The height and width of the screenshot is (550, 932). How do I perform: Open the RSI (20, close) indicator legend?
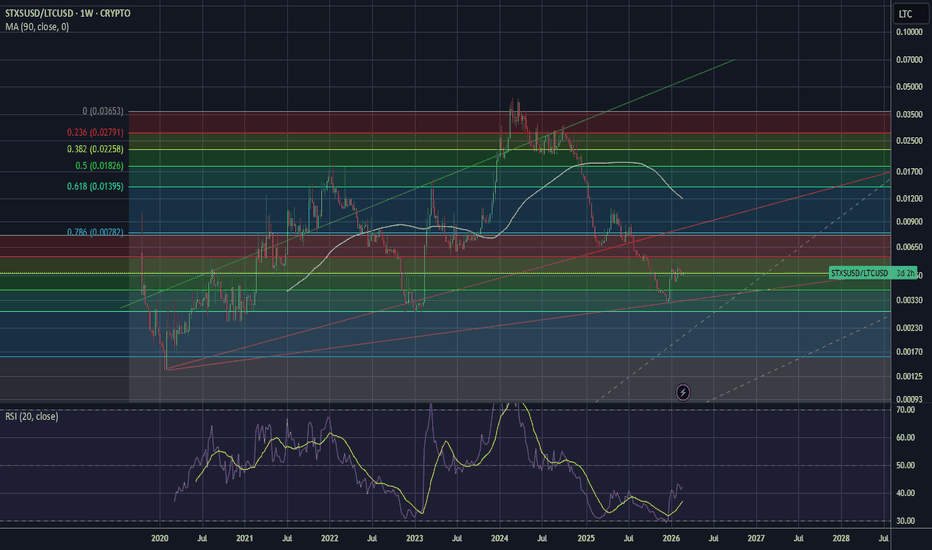[x=32, y=416]
